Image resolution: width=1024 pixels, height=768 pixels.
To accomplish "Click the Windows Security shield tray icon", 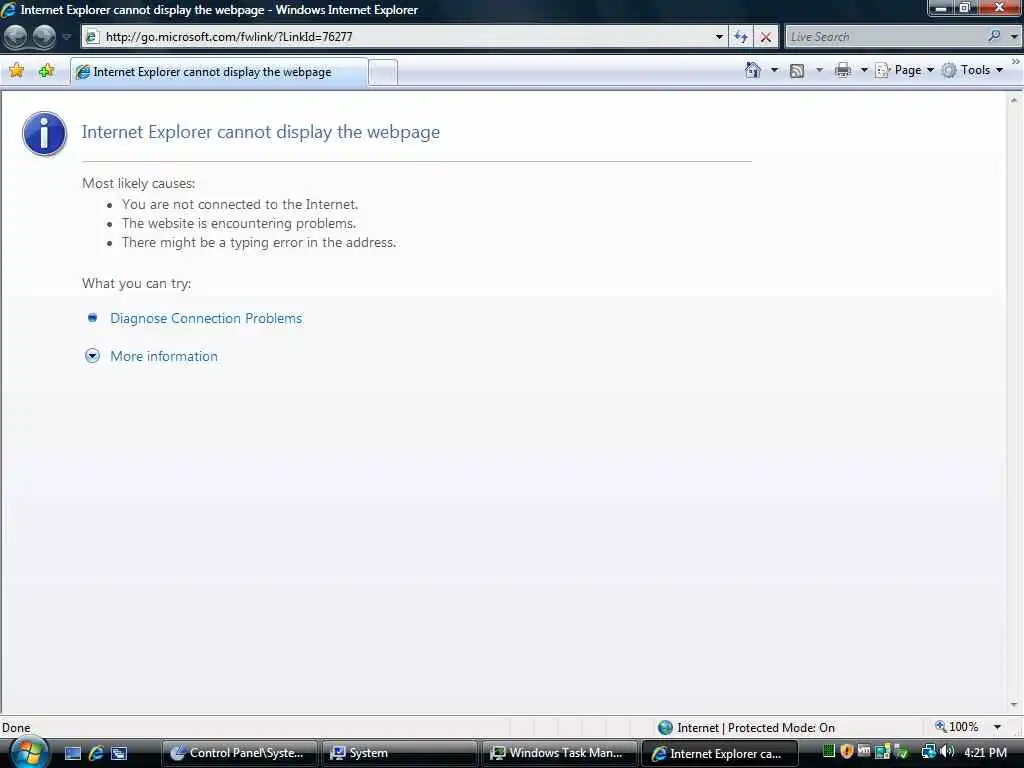I will click(847, 752).
